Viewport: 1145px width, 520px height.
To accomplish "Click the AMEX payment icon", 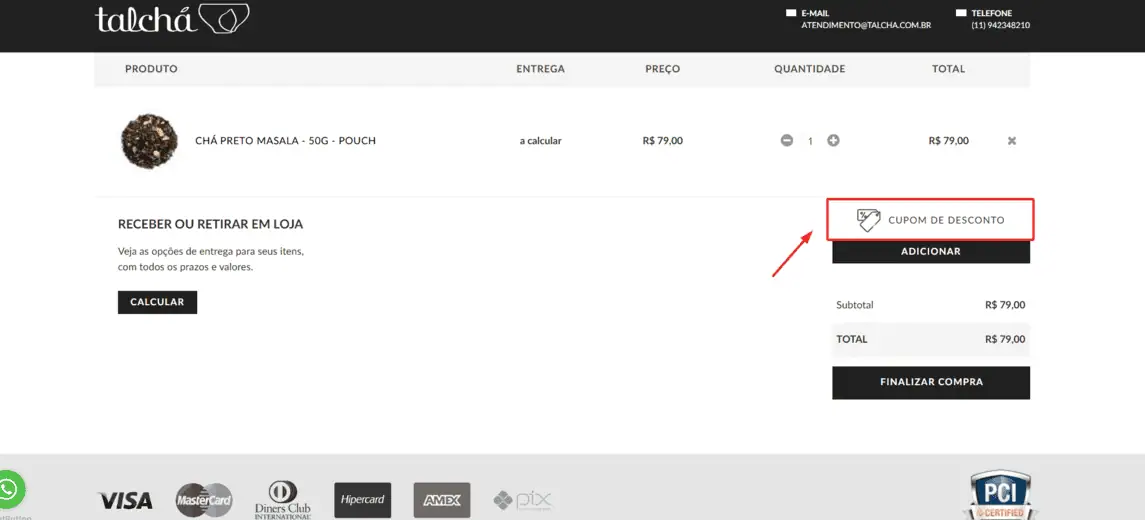I will tap(442, 500).
